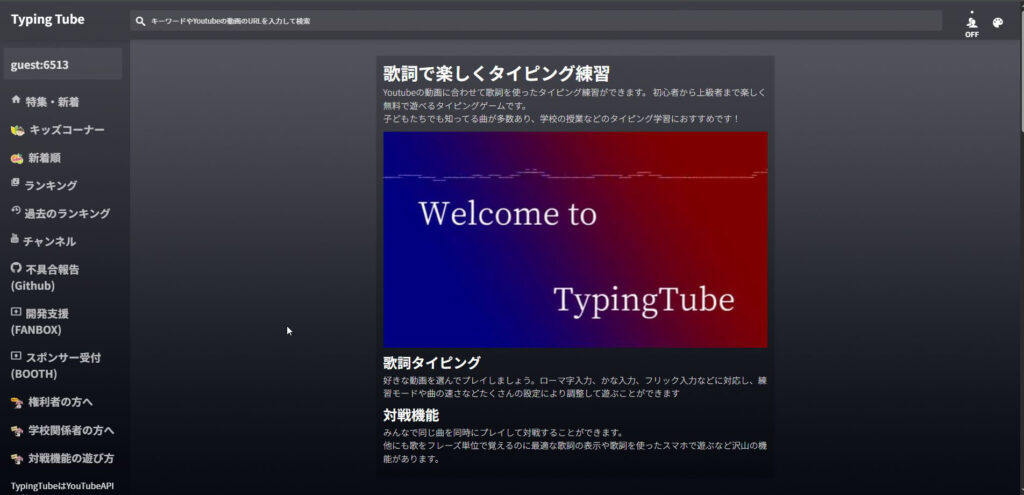The height and width of the screenshot is (495, 1024).
Task: Click the heading 歌詞で楽しくタイピング練習
Action: tap(496, 73)
